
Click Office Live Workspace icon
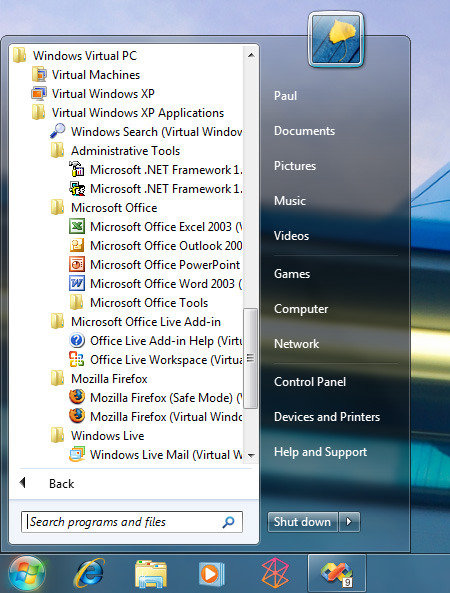point(77,359)
